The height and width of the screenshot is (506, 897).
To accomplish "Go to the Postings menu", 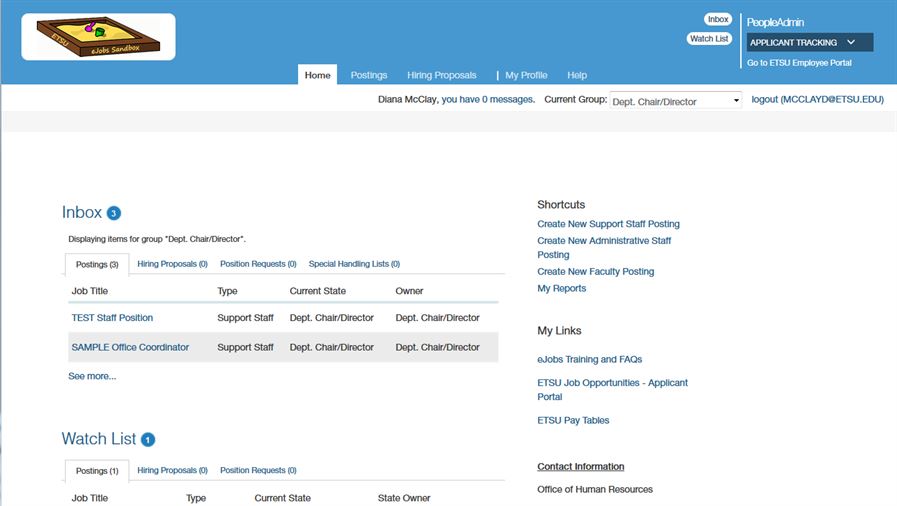I will point(369,75).
